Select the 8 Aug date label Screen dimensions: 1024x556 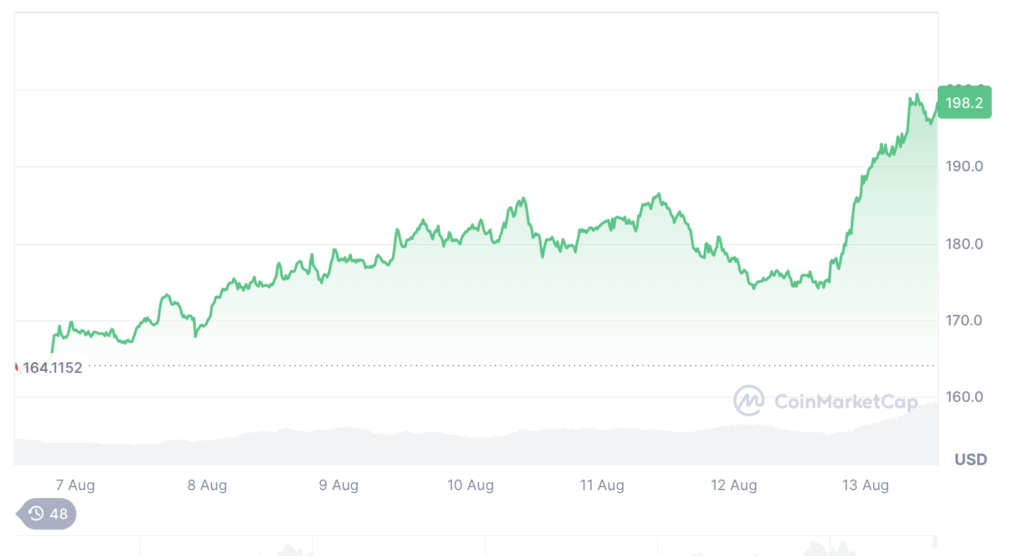pyautogui.click(x=207, y=485)
